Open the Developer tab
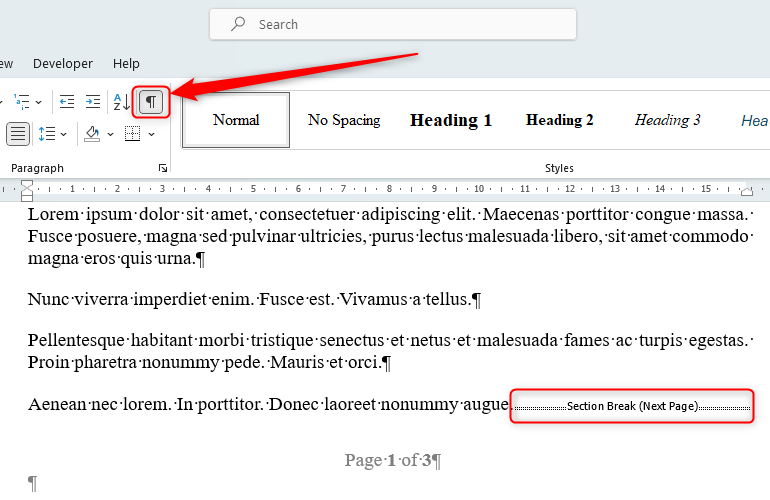This screenshot has height=500, width=770. click(63, 64)
